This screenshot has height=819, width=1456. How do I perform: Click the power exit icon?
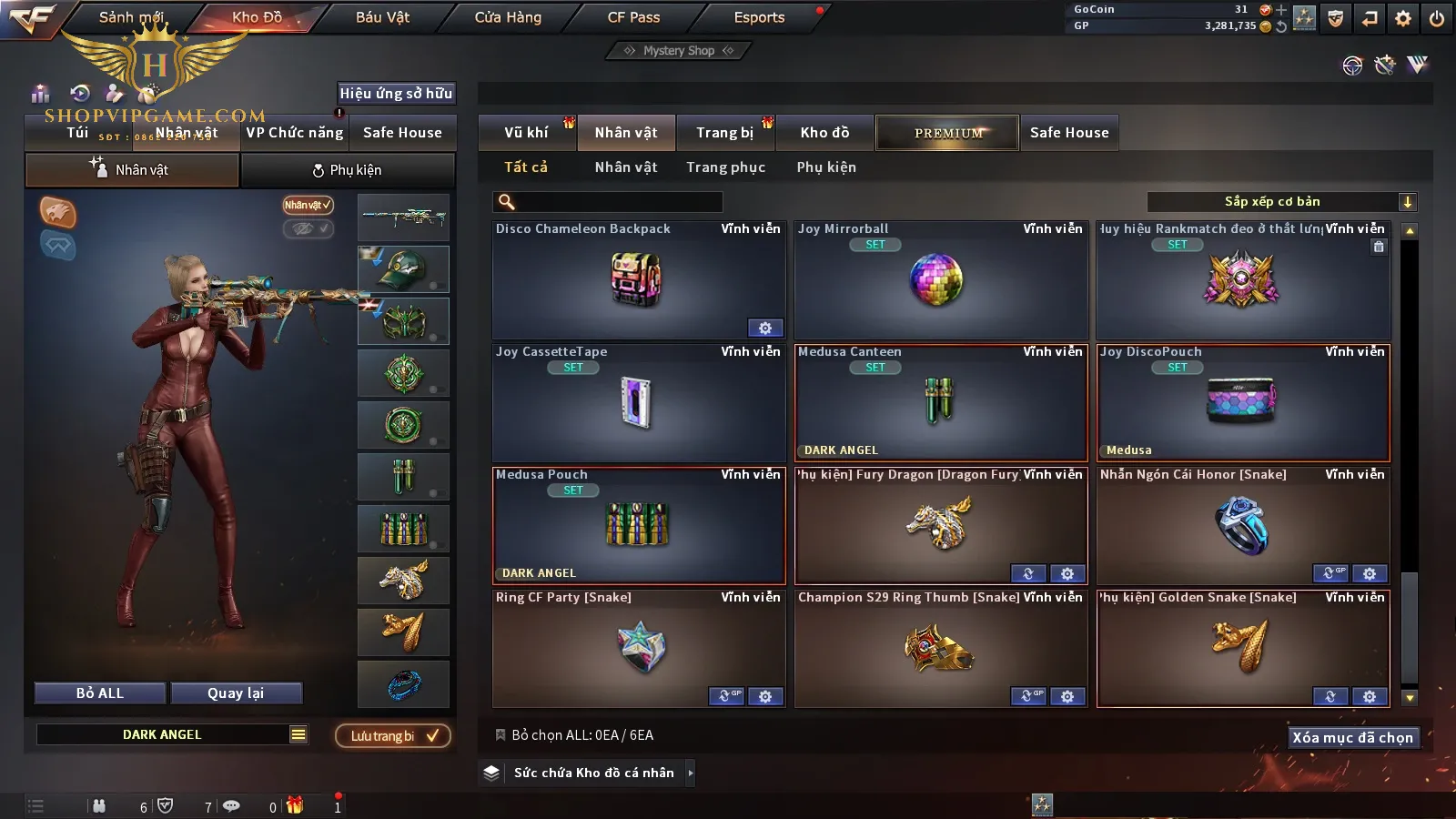tap(1437, 18)
